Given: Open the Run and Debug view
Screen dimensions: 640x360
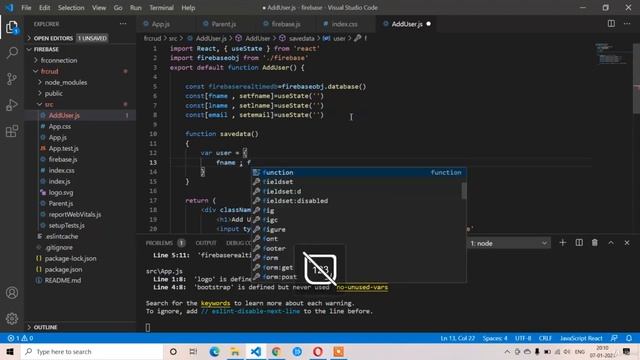Looking at the screenshot, I should pos(12,105).
